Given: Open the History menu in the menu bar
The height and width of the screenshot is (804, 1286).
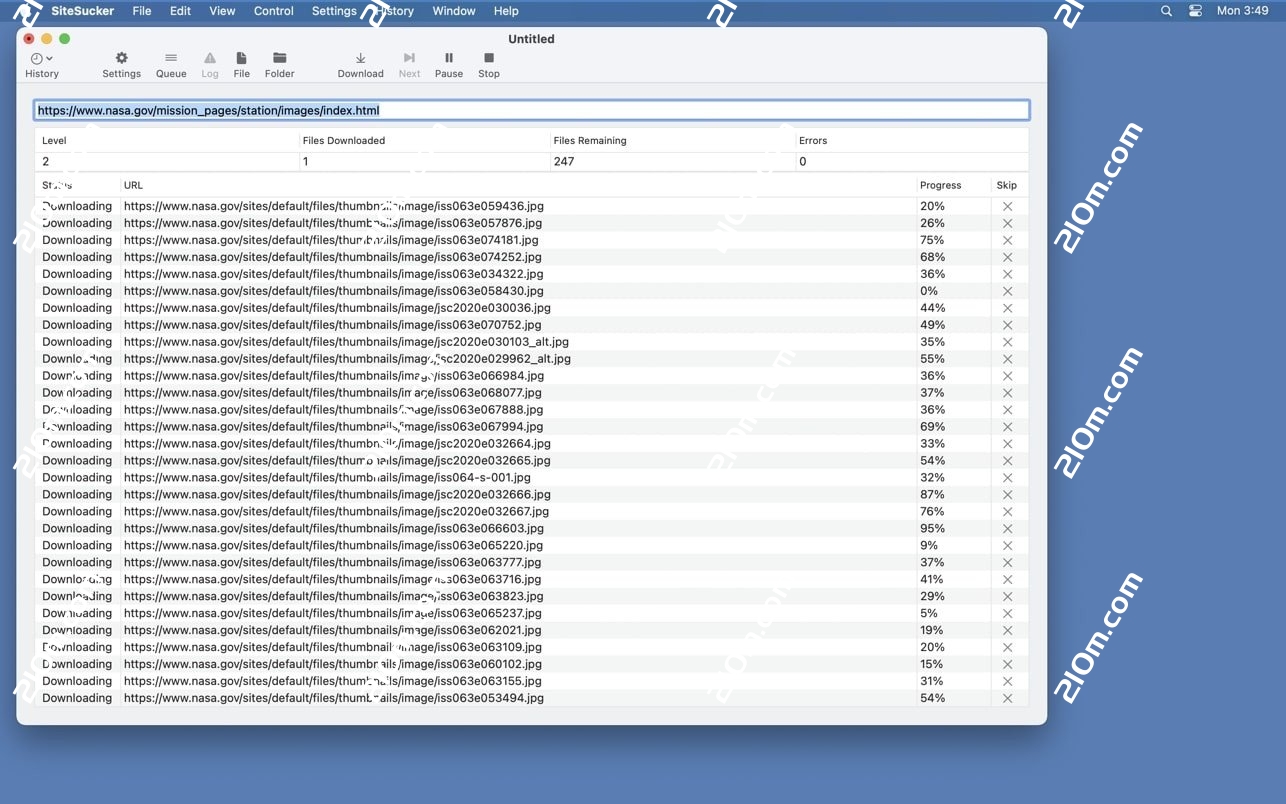Looking at the screenshot, I should pyautogui.click(x=394, y=11).
